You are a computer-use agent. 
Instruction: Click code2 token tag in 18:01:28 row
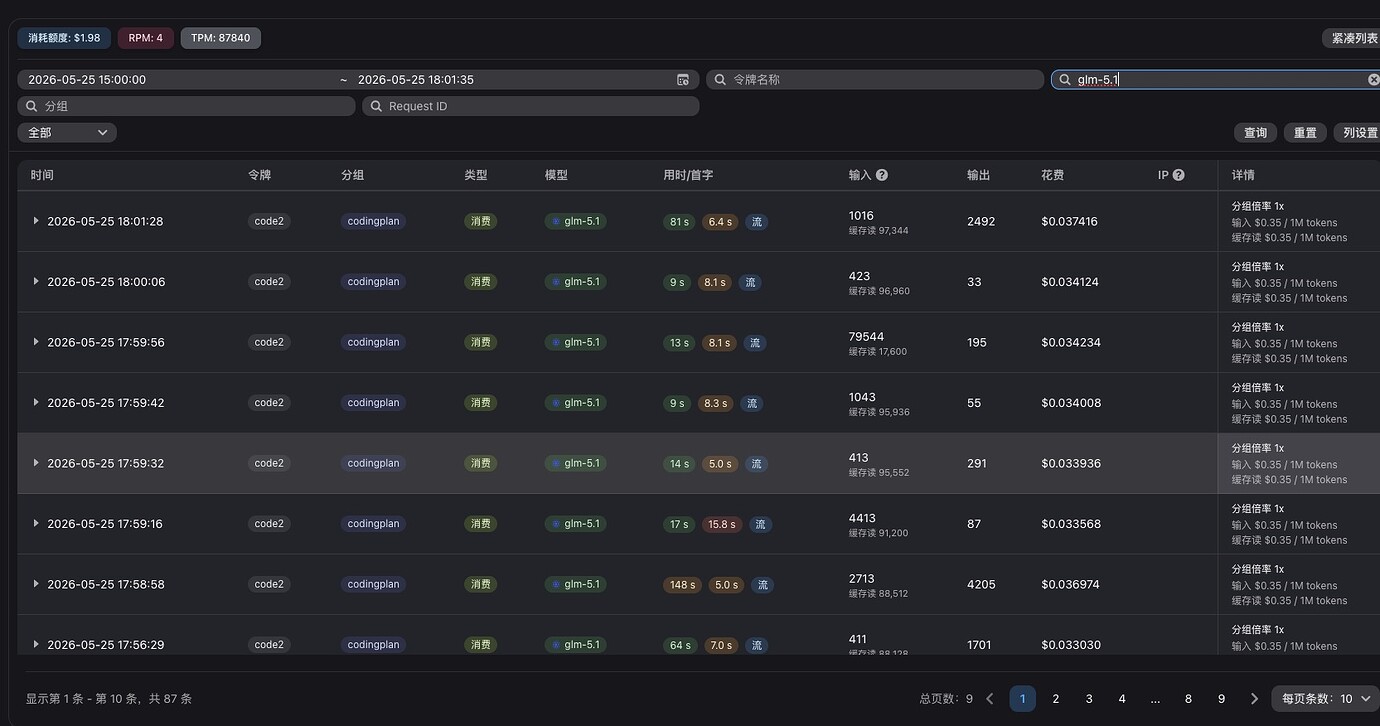[269, 221]
